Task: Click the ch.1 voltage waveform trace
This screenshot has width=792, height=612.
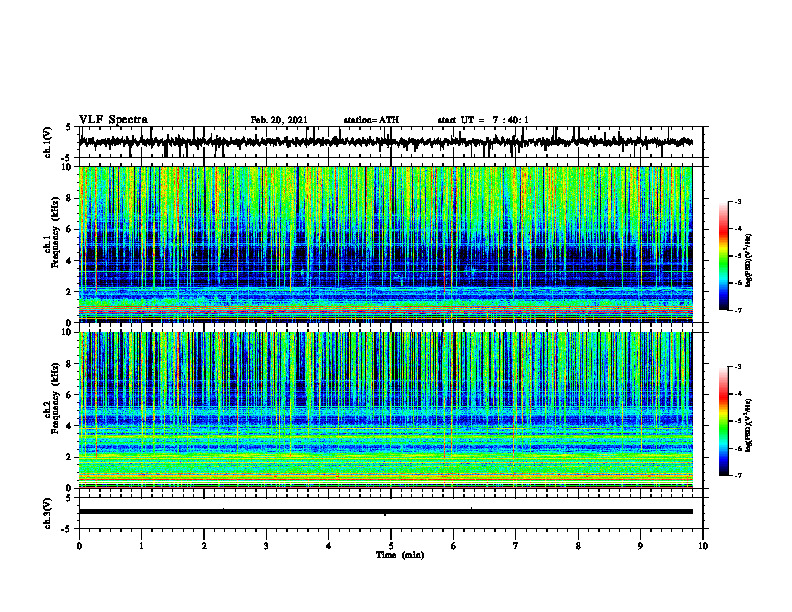Action: [x=385, y=142]
